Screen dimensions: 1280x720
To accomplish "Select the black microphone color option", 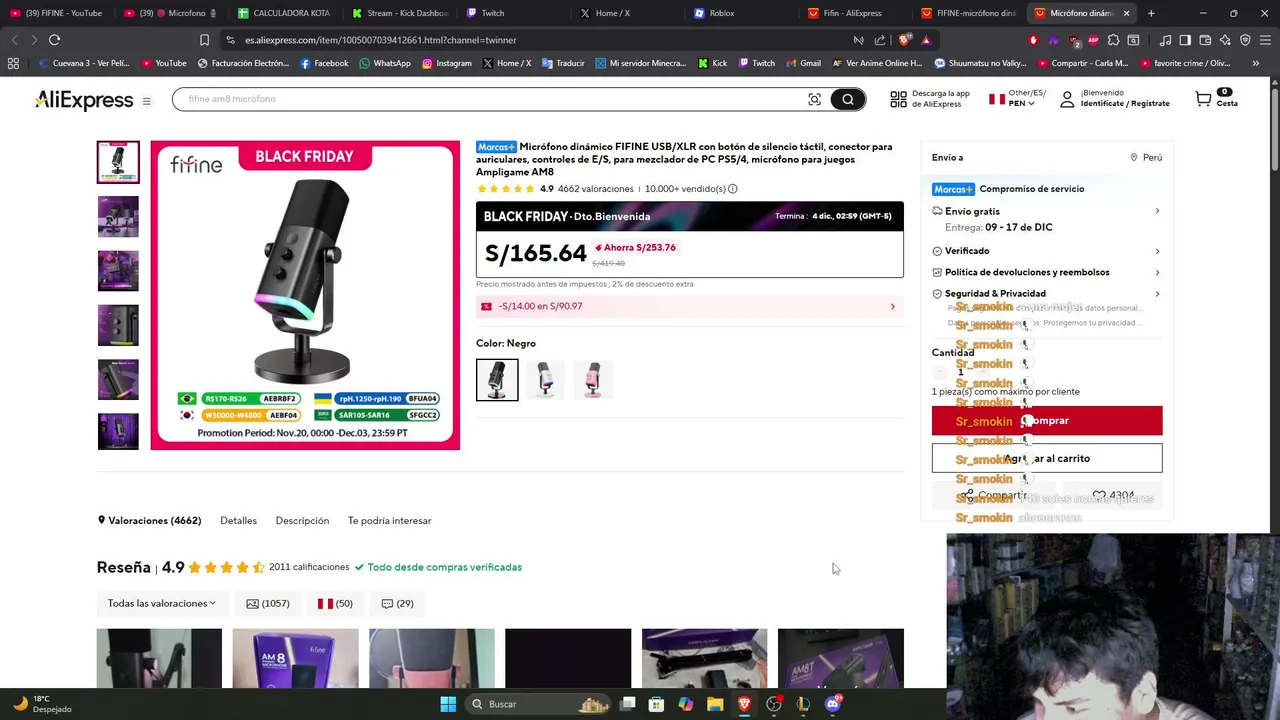I will [x=497, y=380].
